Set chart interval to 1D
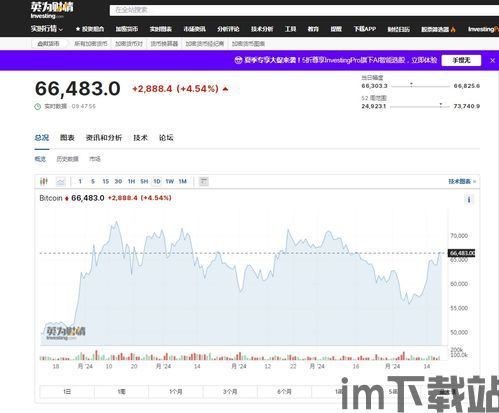499x413 pixels. tap(157, 181)
